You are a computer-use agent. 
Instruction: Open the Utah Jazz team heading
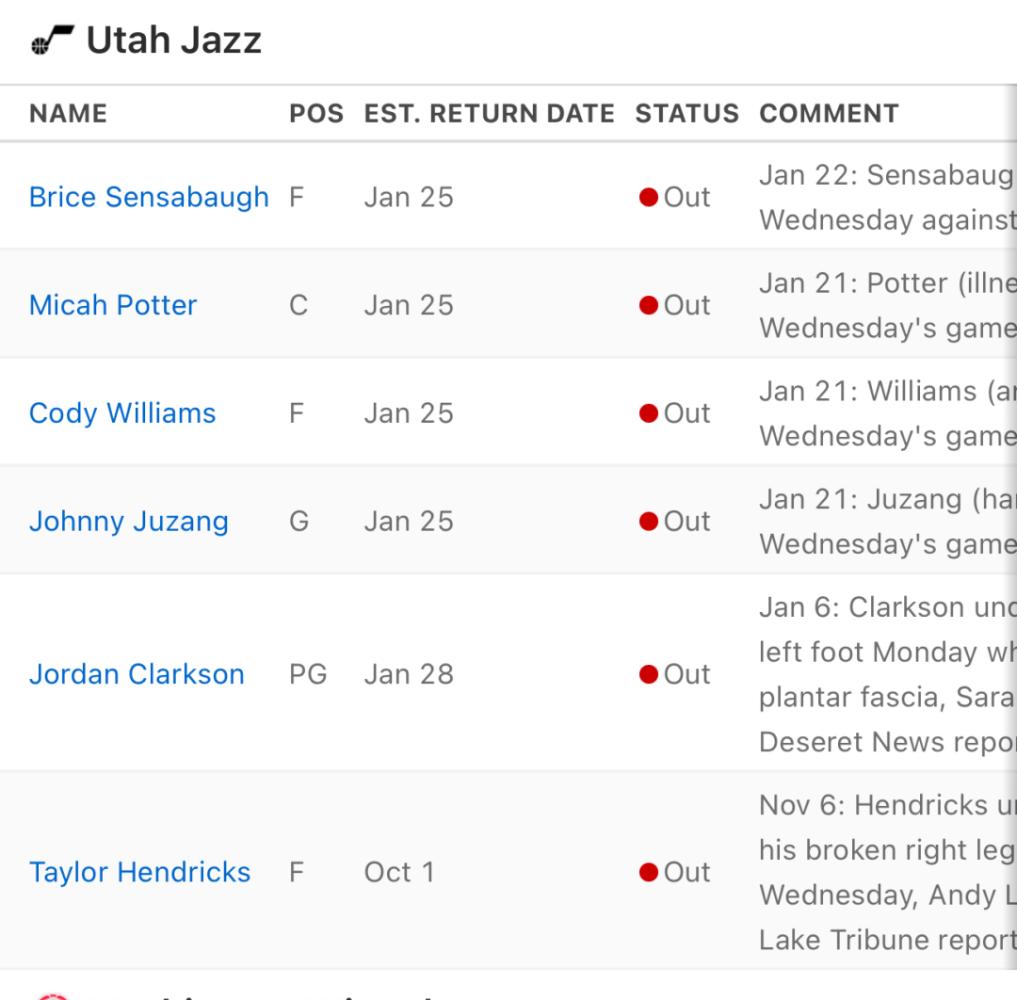coord(174,40)
